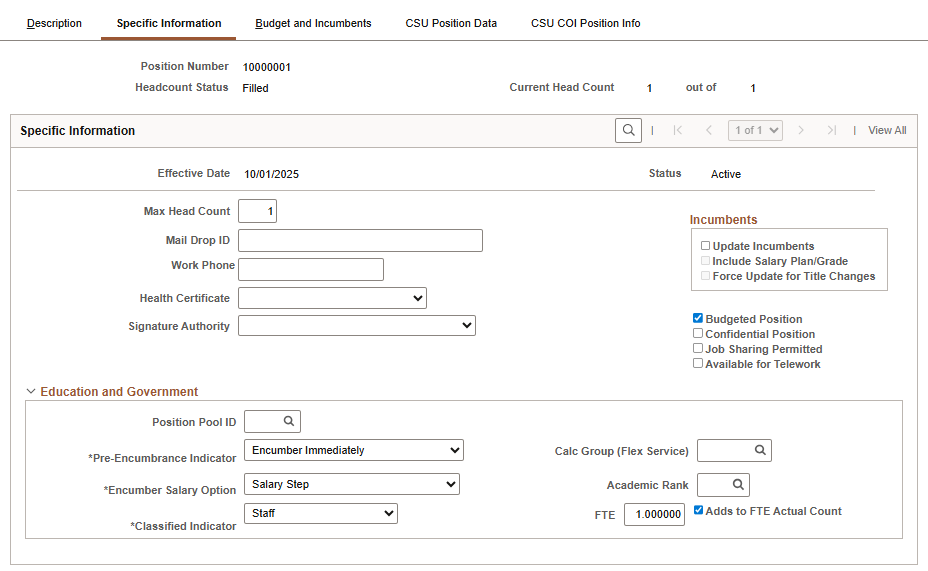Enable the Update Incumbents checkbox

[x=706, y=246]
